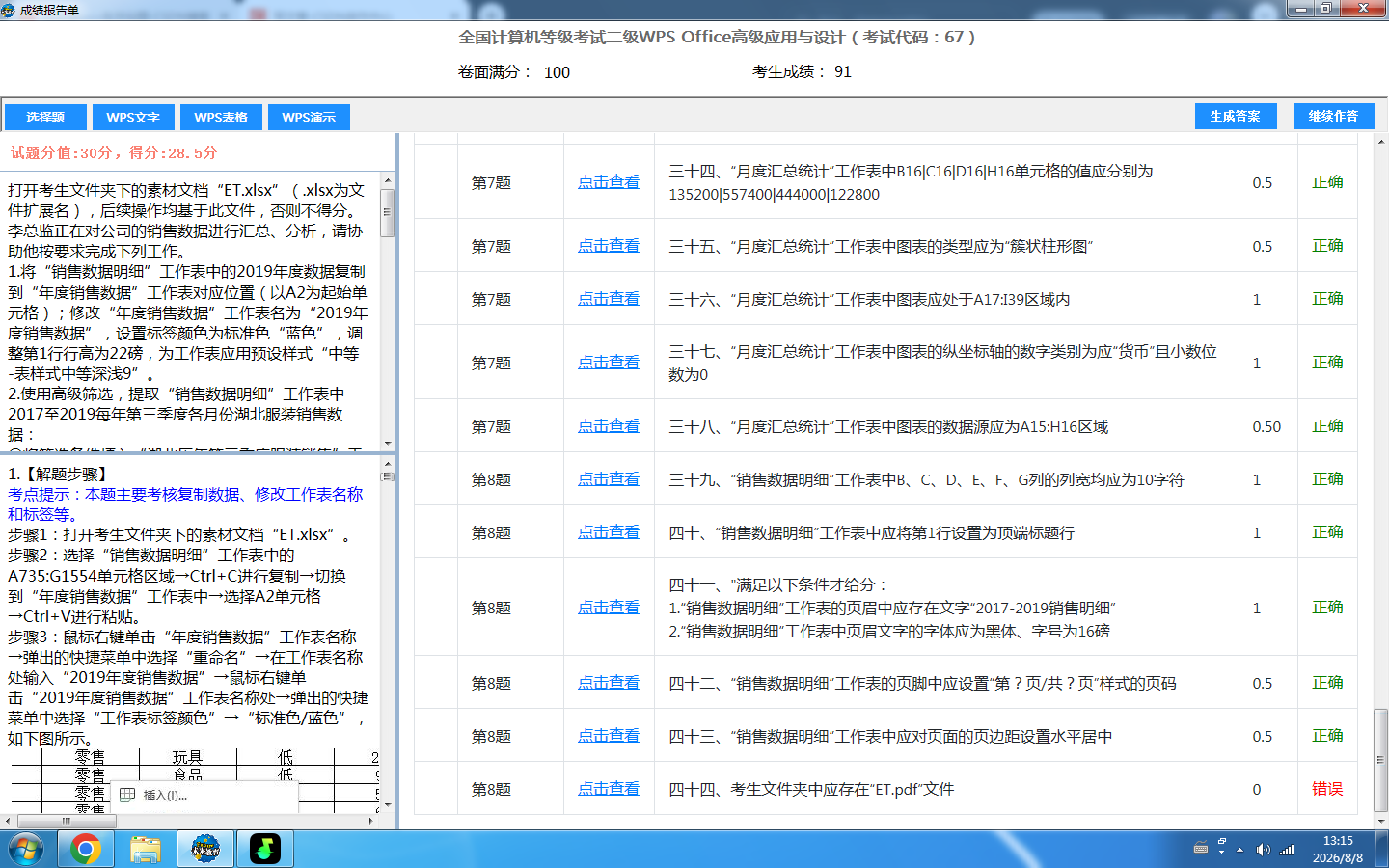The width and height of the screenshot is (1389, 868).
Task: Click the 1.【解题步骤】 heading
Action: click(x=61, y=474)
